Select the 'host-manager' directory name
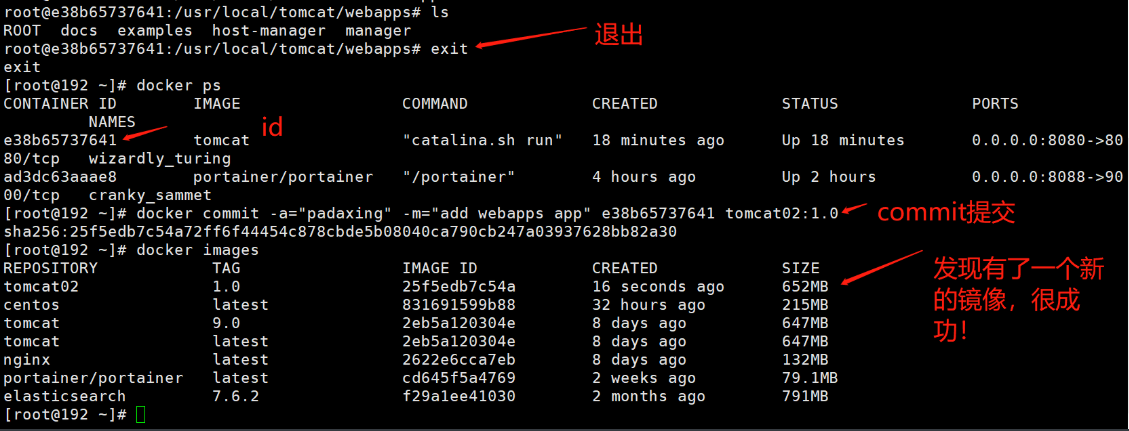Viewport: 1129px width, 431px height. [269, 31]
